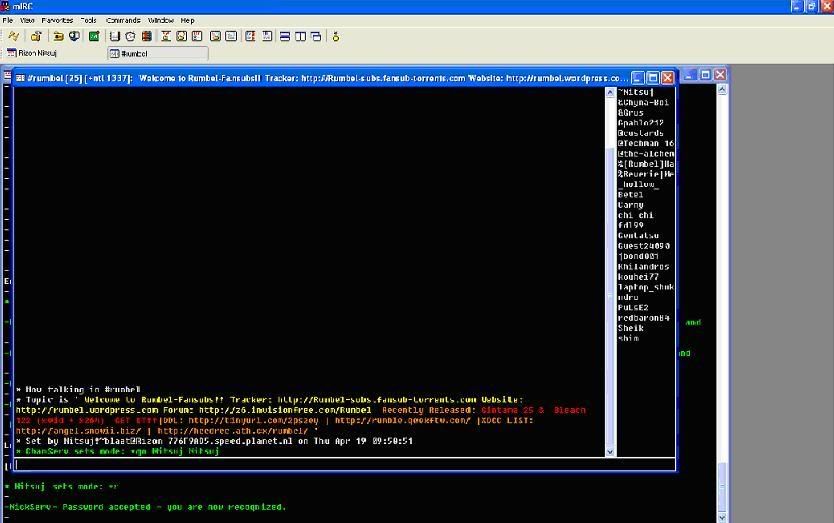Select _hollow_ in the nick list
This screenshot has width=834, height=523.
pos(638,185)
